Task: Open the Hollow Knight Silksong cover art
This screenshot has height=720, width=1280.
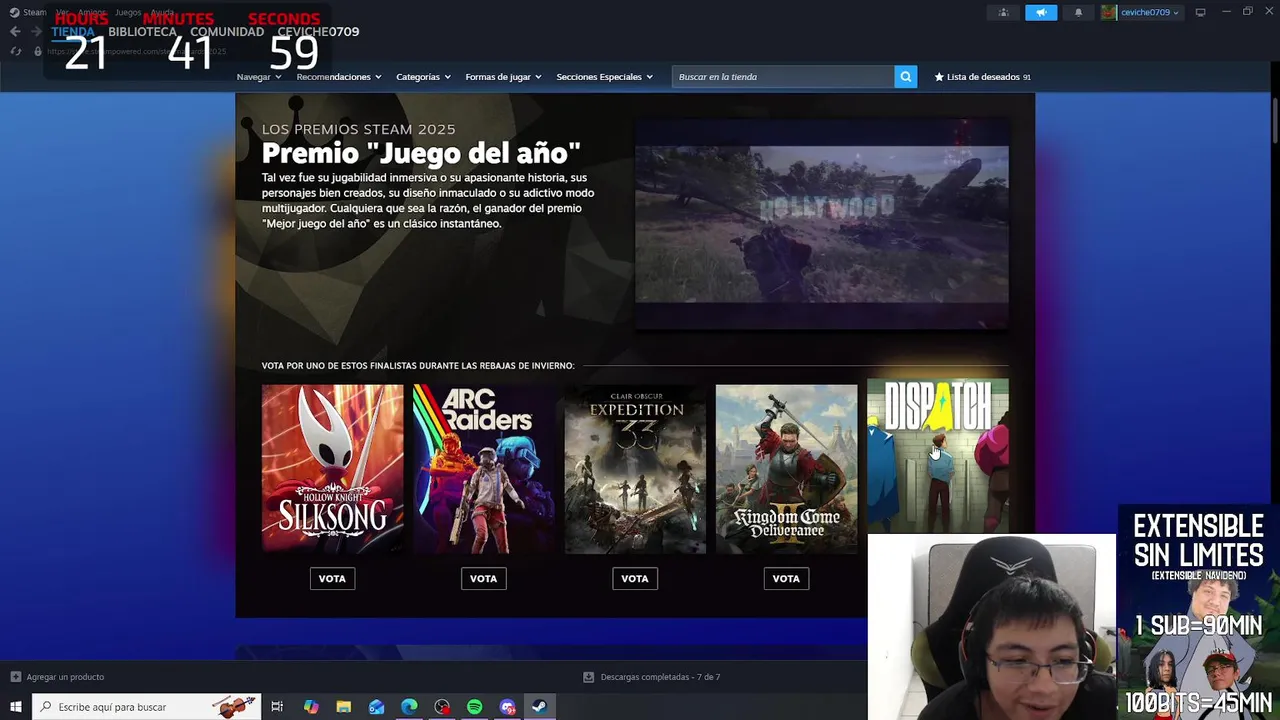Action: pos(332,469)
